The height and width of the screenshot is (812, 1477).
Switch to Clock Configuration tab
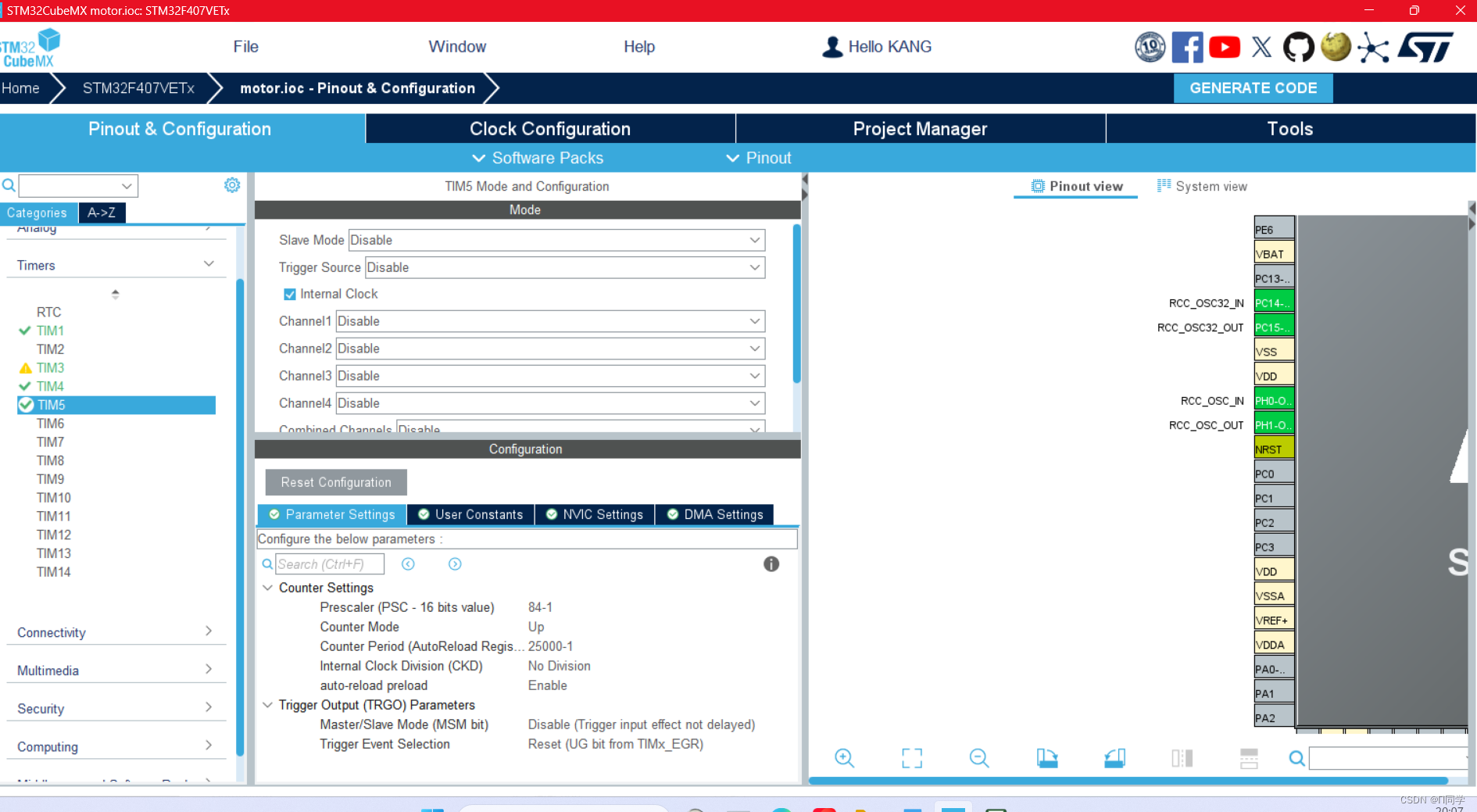click(x=550, y=129)
